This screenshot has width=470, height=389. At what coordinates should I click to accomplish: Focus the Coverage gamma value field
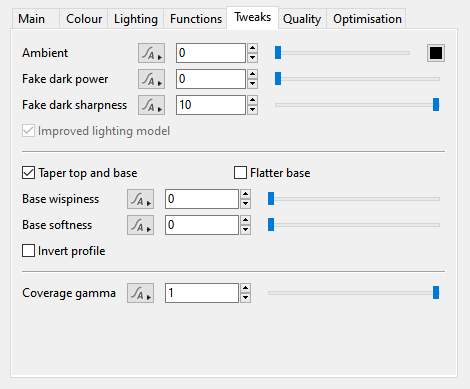pyautogui.click(x=202, y=293)
